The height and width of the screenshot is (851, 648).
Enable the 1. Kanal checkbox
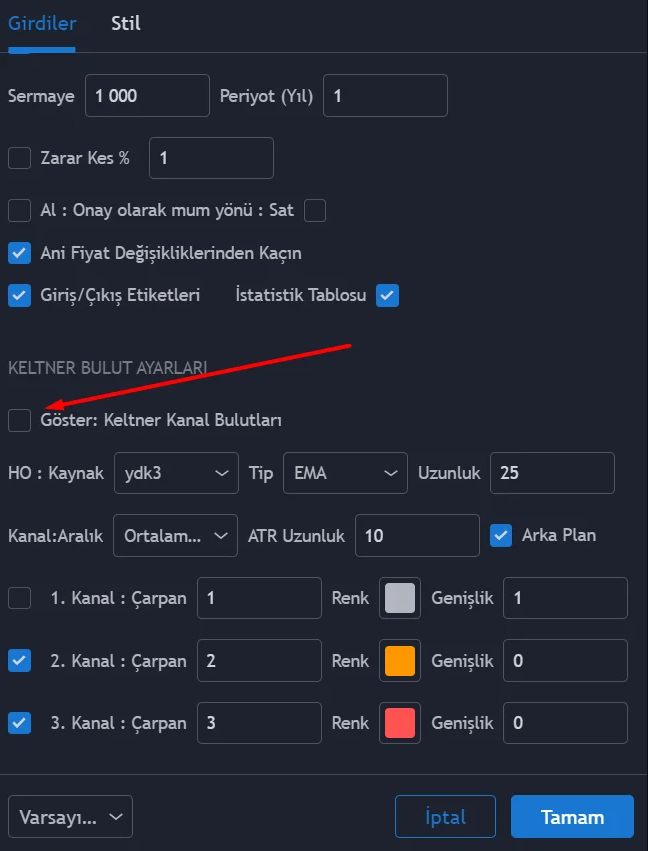[20, 598]
